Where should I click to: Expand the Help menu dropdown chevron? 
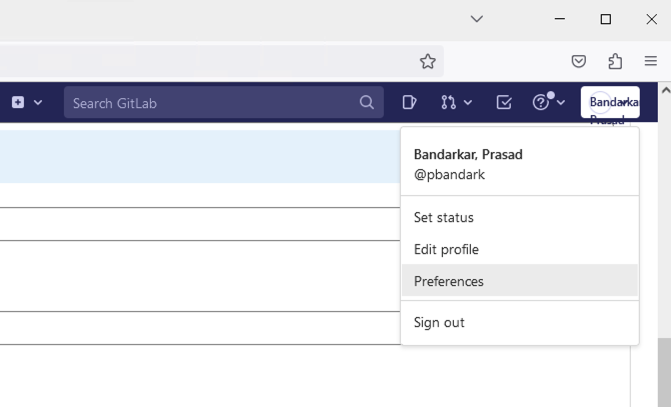(x=560, y=102)
